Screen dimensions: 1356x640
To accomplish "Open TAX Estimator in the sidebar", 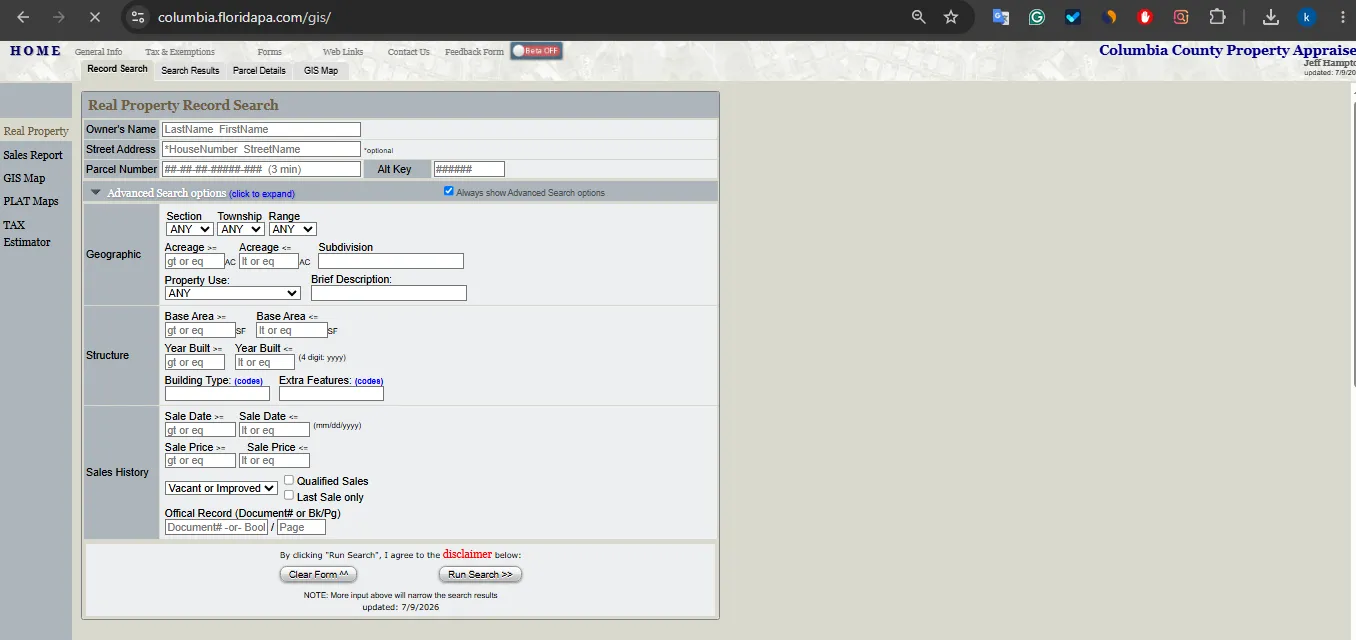I will [27, 233].
